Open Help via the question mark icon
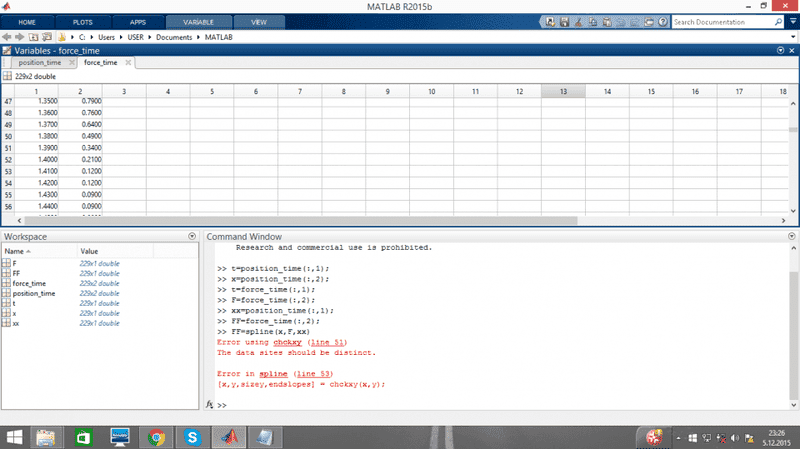Image resolution: width=800 pixels, height=449 pixels. (x=663, y=22)
